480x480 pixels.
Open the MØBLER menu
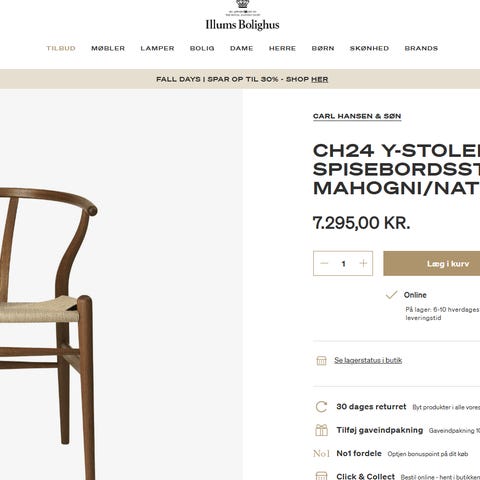point(108,48)
